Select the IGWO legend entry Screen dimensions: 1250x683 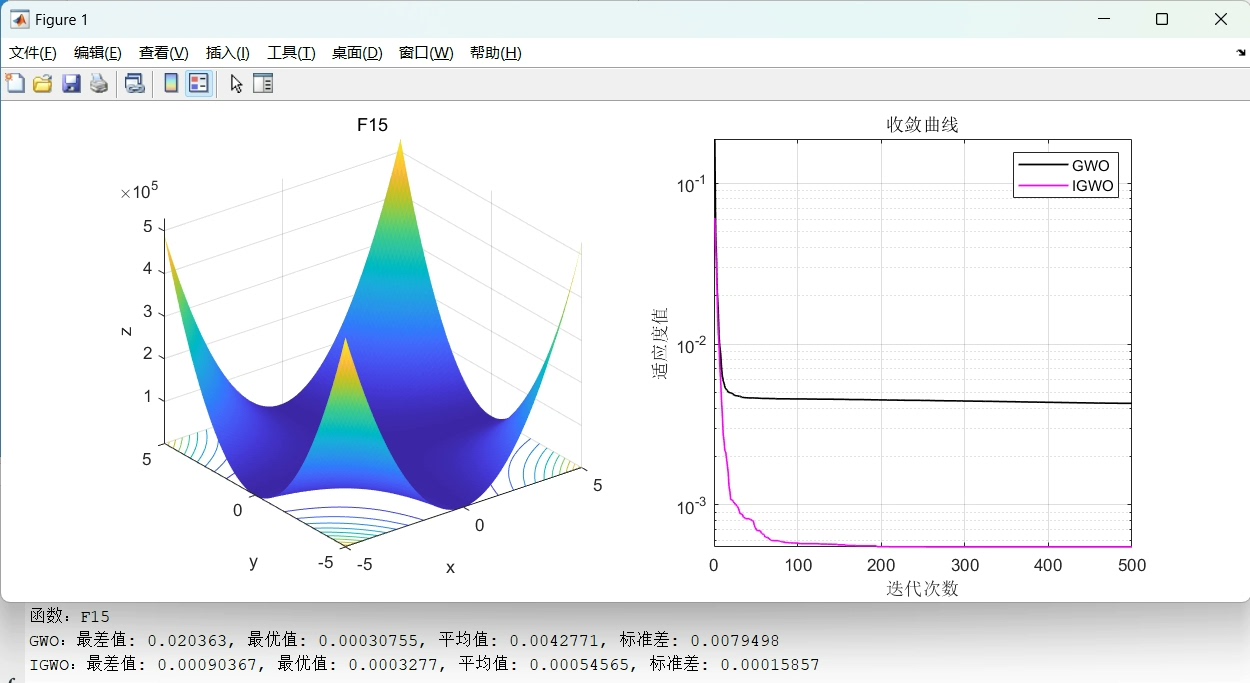tap(1092, 186)
